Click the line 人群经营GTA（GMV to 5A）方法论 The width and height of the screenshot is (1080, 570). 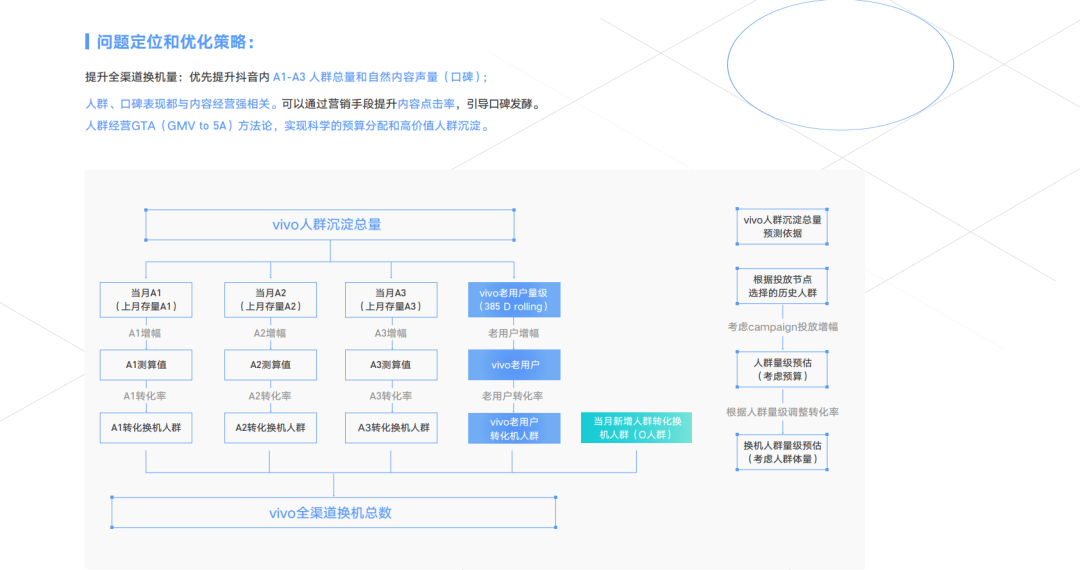pyautogui.click(x=287, y=126)
